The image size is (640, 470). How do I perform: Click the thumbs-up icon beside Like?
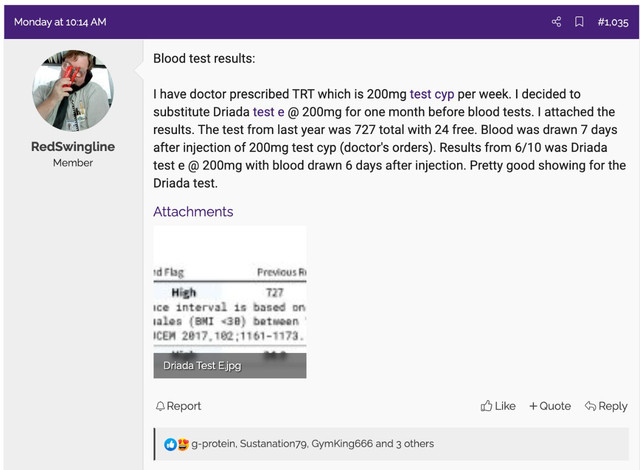486,406
